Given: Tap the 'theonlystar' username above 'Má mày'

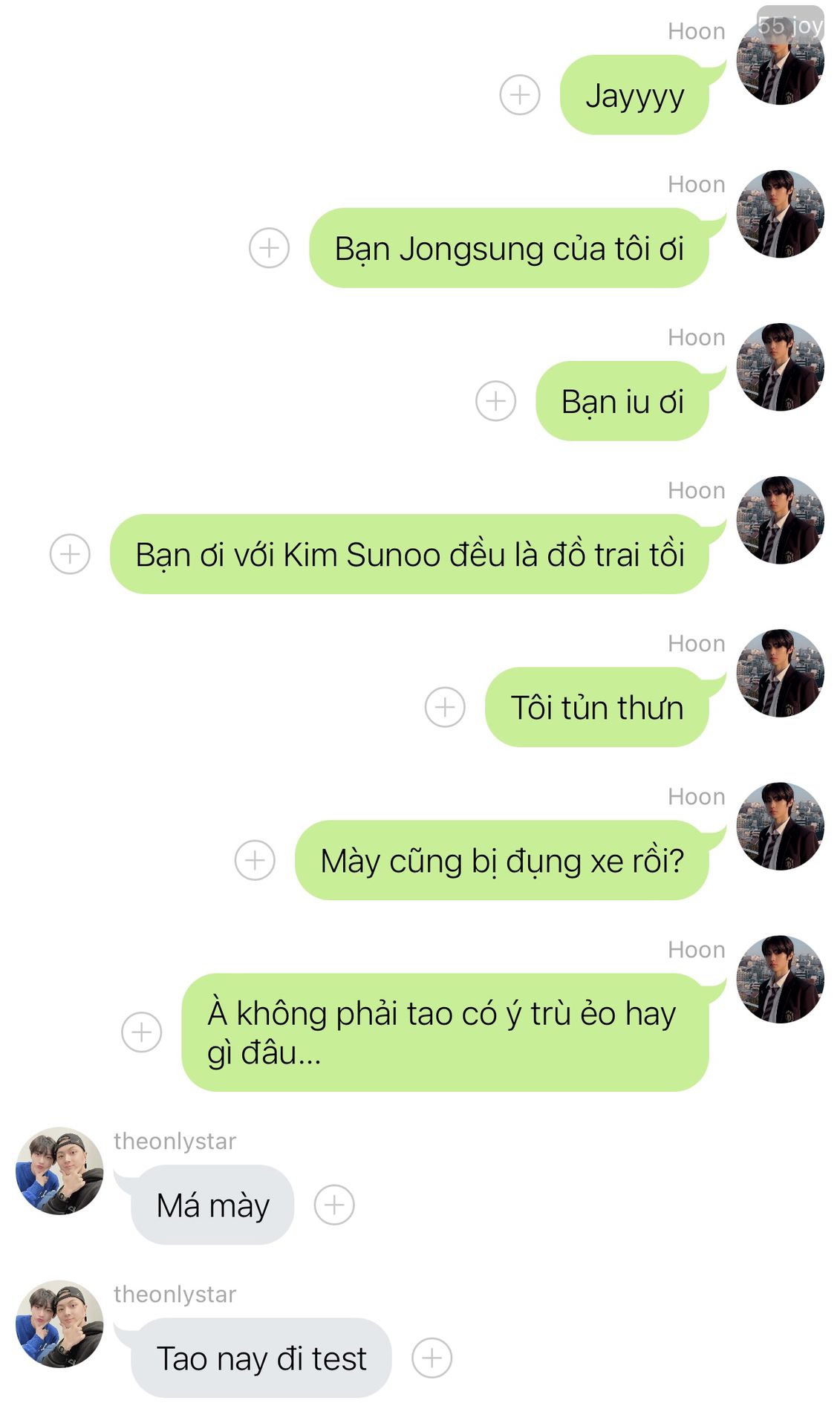Looking at the screenshot, I should pos(175,1141).
